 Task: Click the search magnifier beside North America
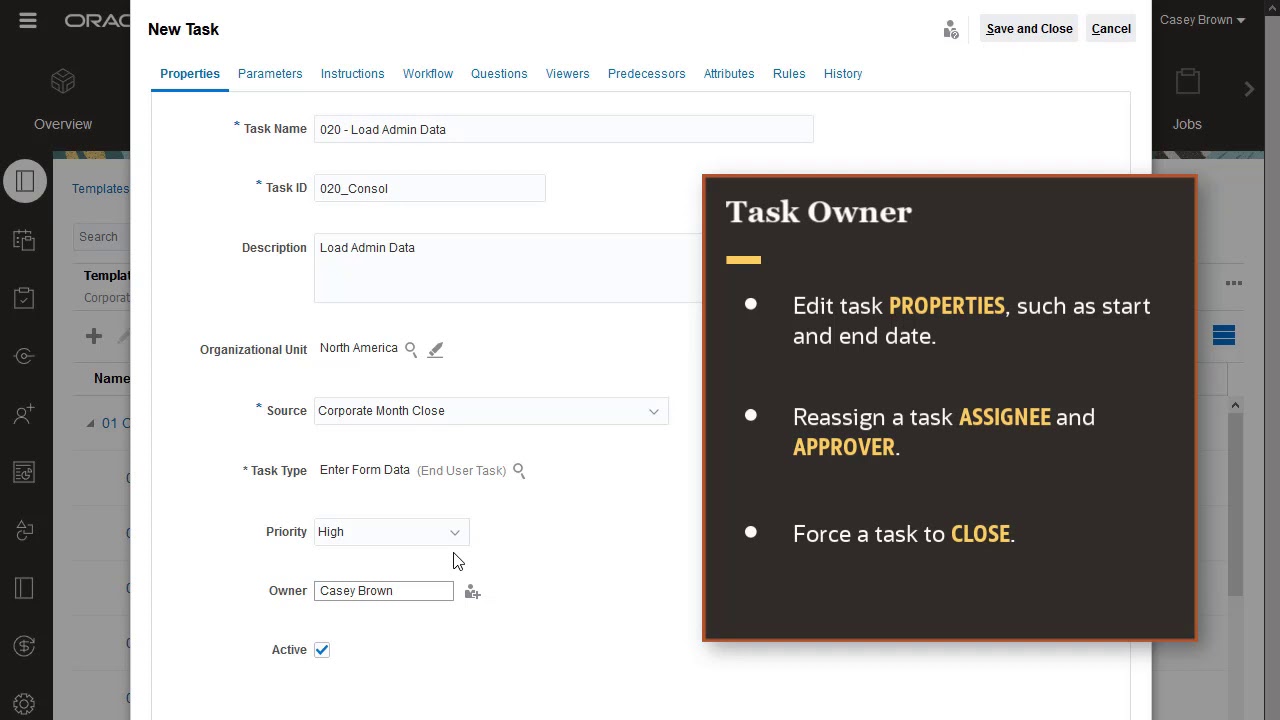click(x=411, y=349)
